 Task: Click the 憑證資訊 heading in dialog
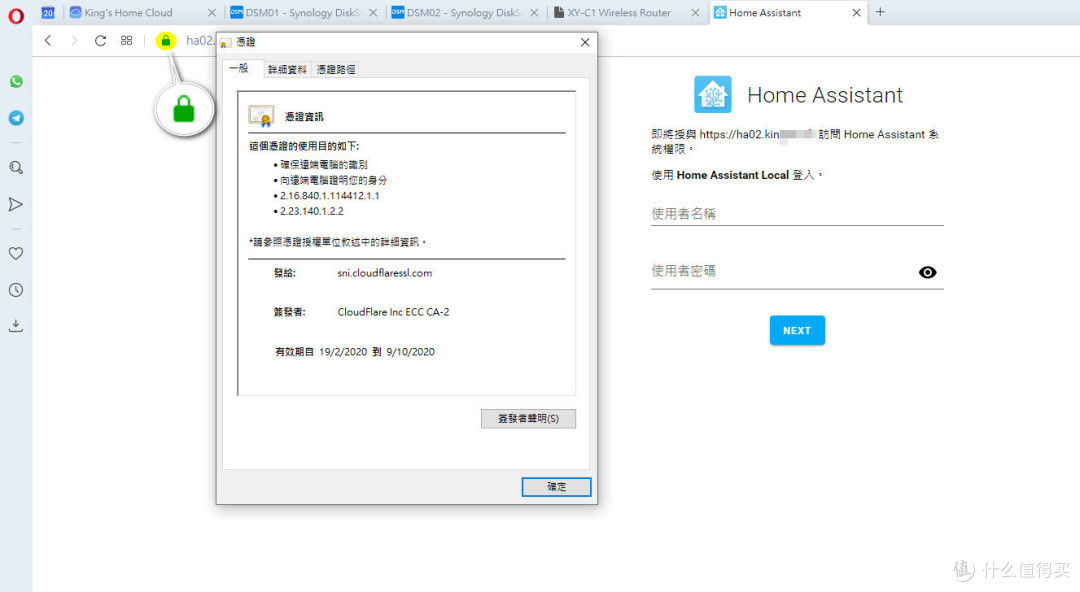(x=304, y=116)
